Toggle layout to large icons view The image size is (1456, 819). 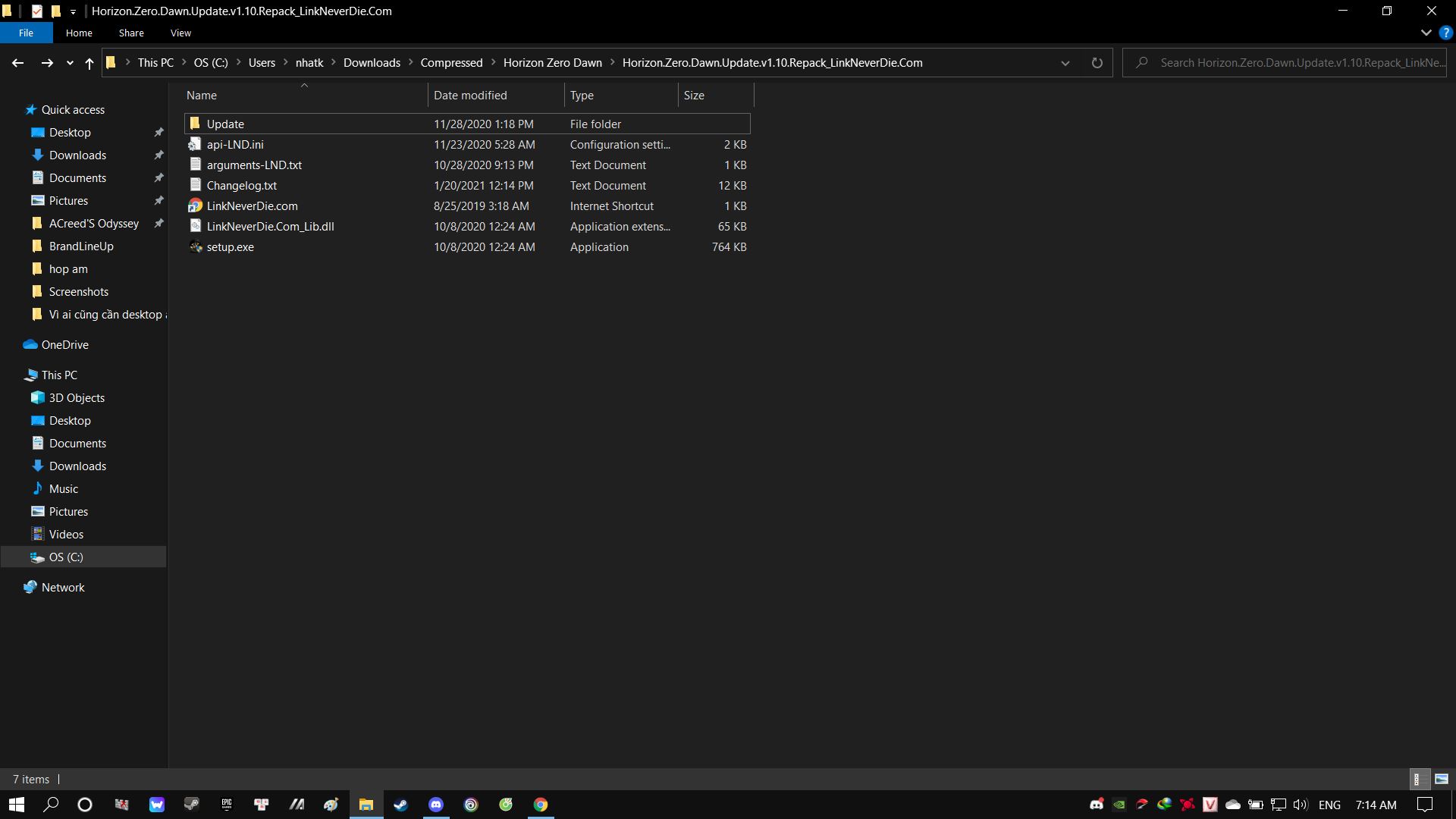[x=1442, y=779]
